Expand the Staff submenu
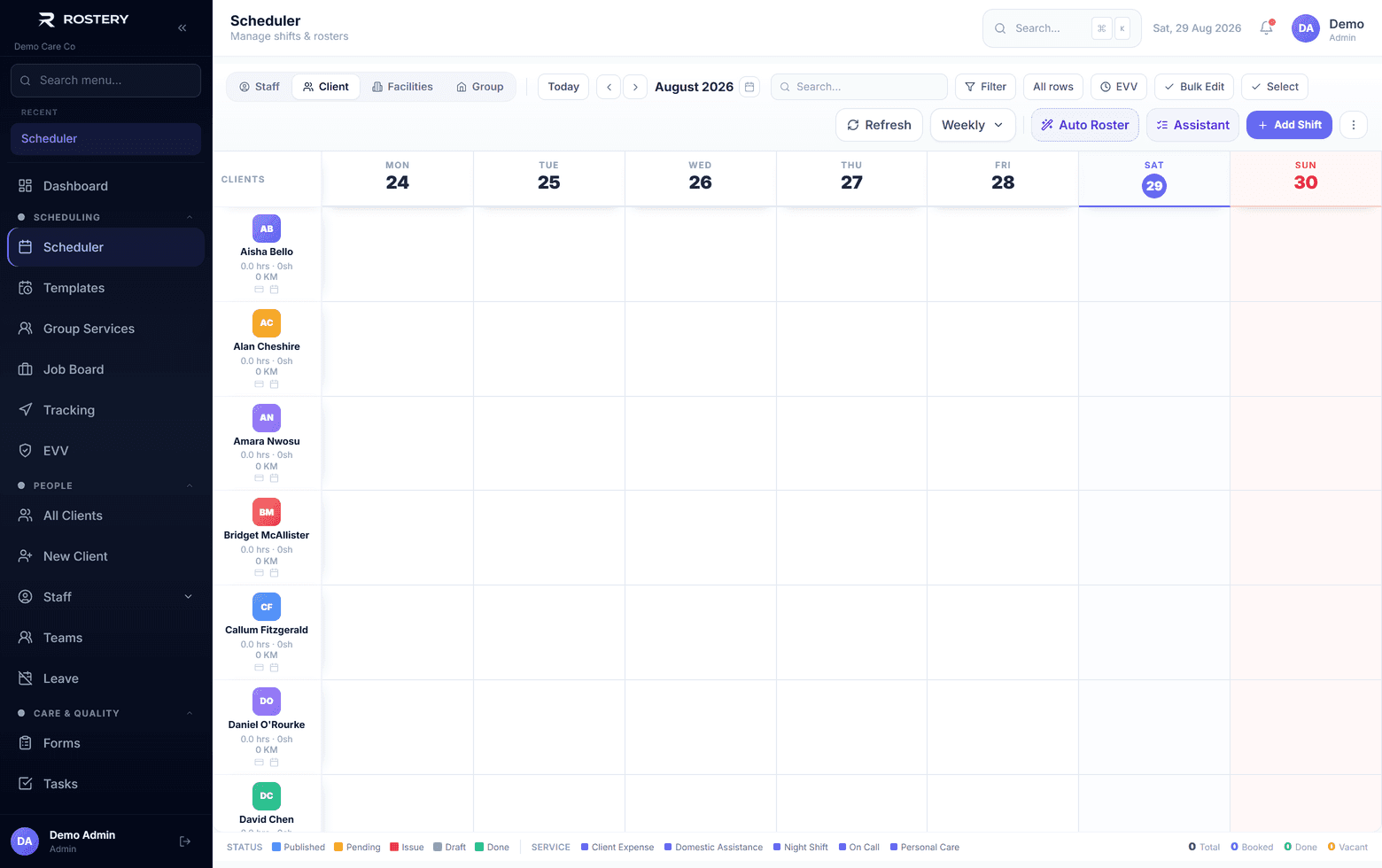The height and width of the screenshot is (868, 1382). coord(188,597)
